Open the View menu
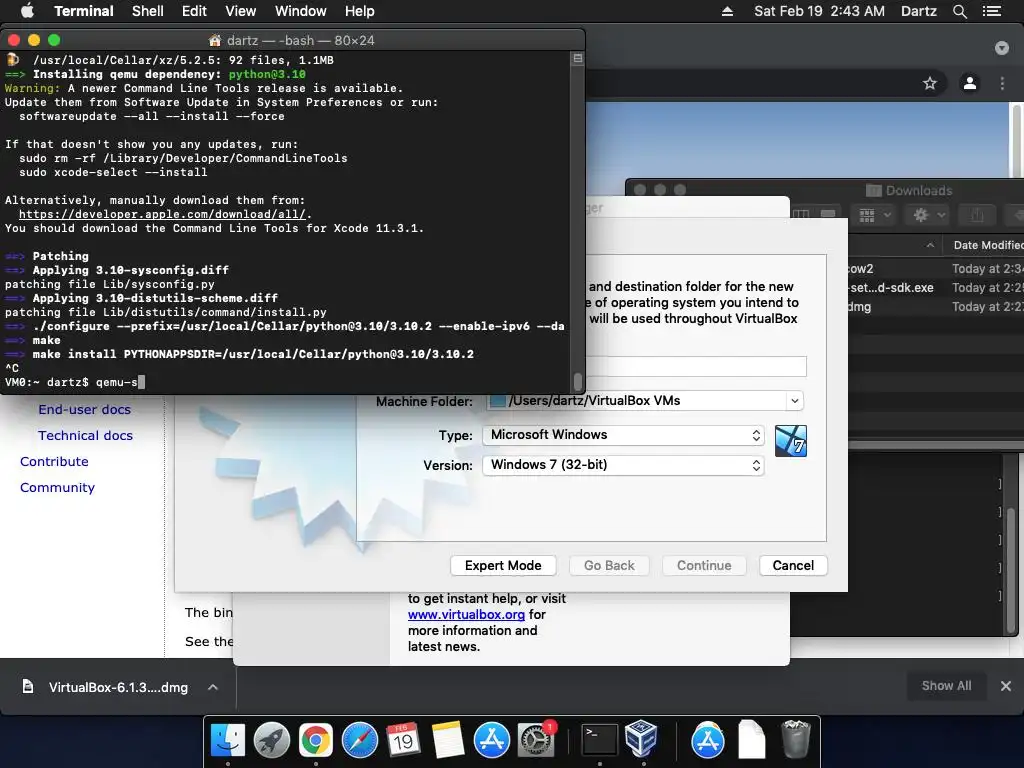Viewport: 1024px width, 768px height. (x=240, y=11)
